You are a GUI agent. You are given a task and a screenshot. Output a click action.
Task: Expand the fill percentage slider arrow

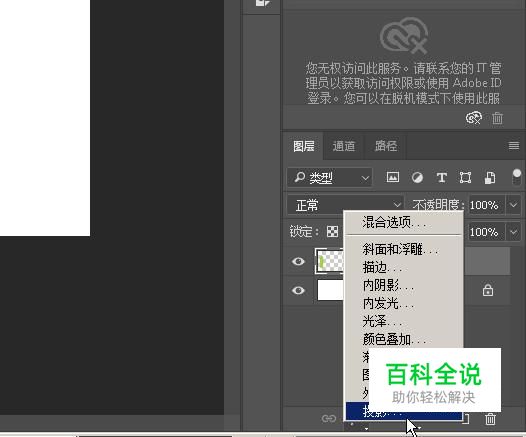click(x=513, y=232)
